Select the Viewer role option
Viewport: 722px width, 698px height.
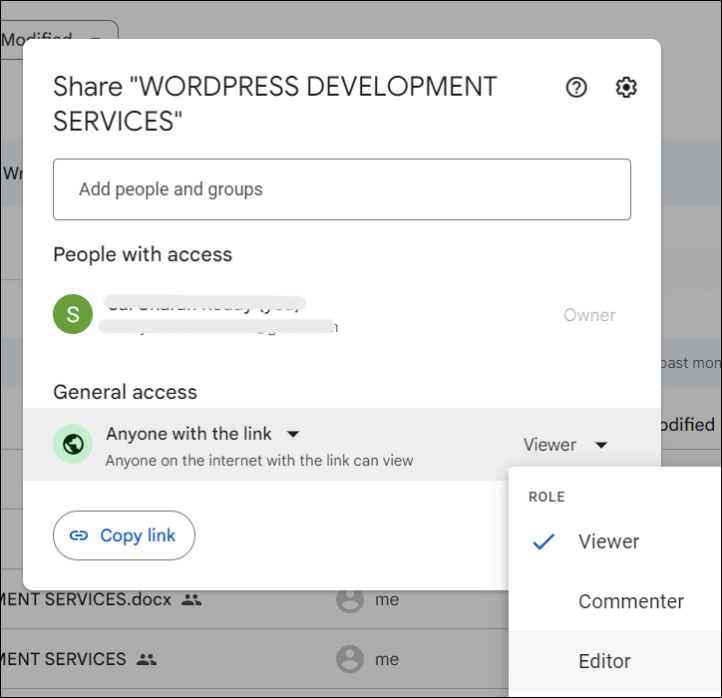[x=615, y=541]
